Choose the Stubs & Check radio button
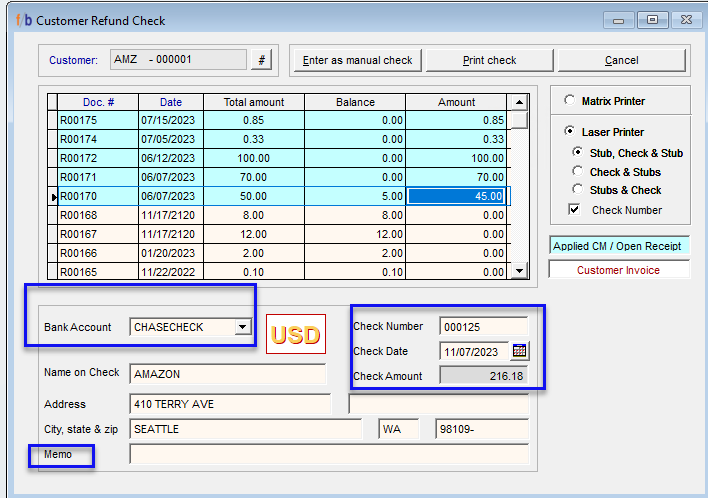 tap(577, 190)
